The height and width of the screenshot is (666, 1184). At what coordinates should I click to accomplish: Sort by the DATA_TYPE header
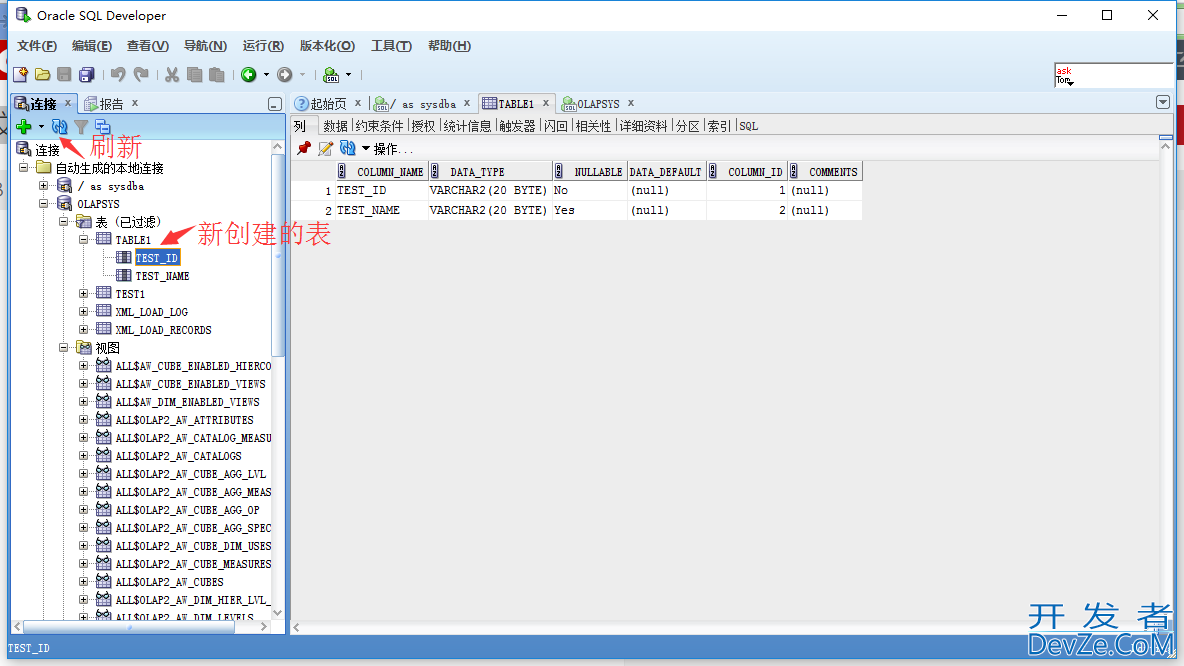pyautogui.click(x=490, y=171)
